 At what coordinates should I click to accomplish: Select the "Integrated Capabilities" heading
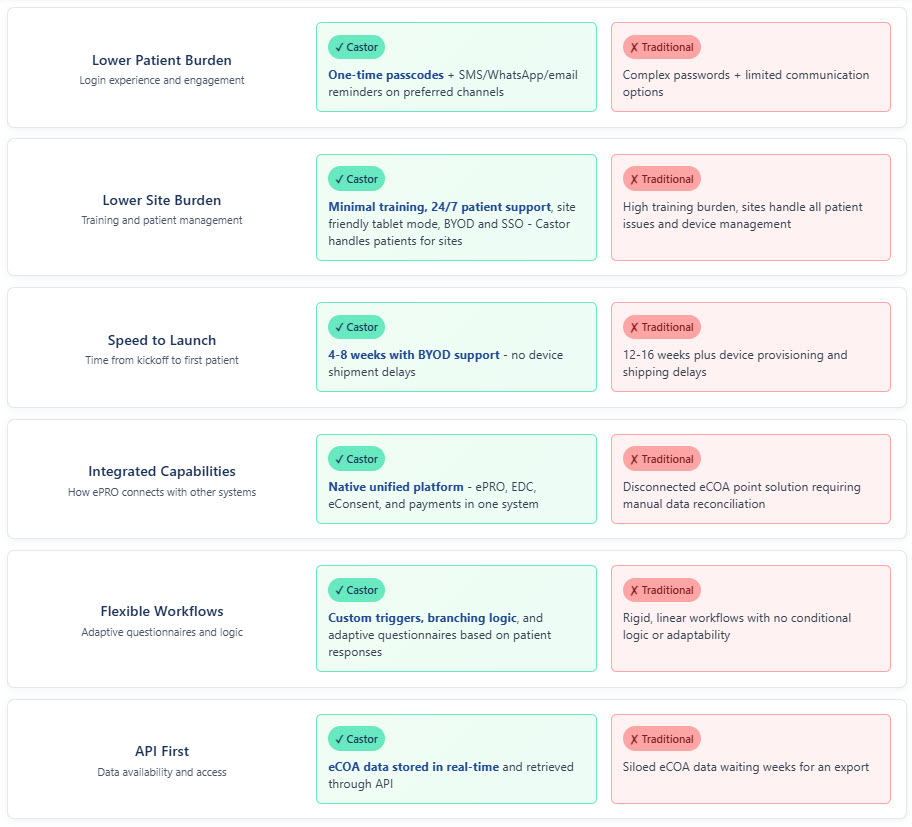(162, 471)
